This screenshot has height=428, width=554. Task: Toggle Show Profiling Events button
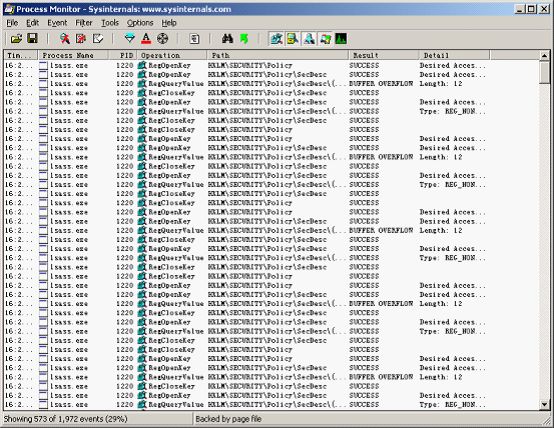pyautogui.click(x=341, y=39)
